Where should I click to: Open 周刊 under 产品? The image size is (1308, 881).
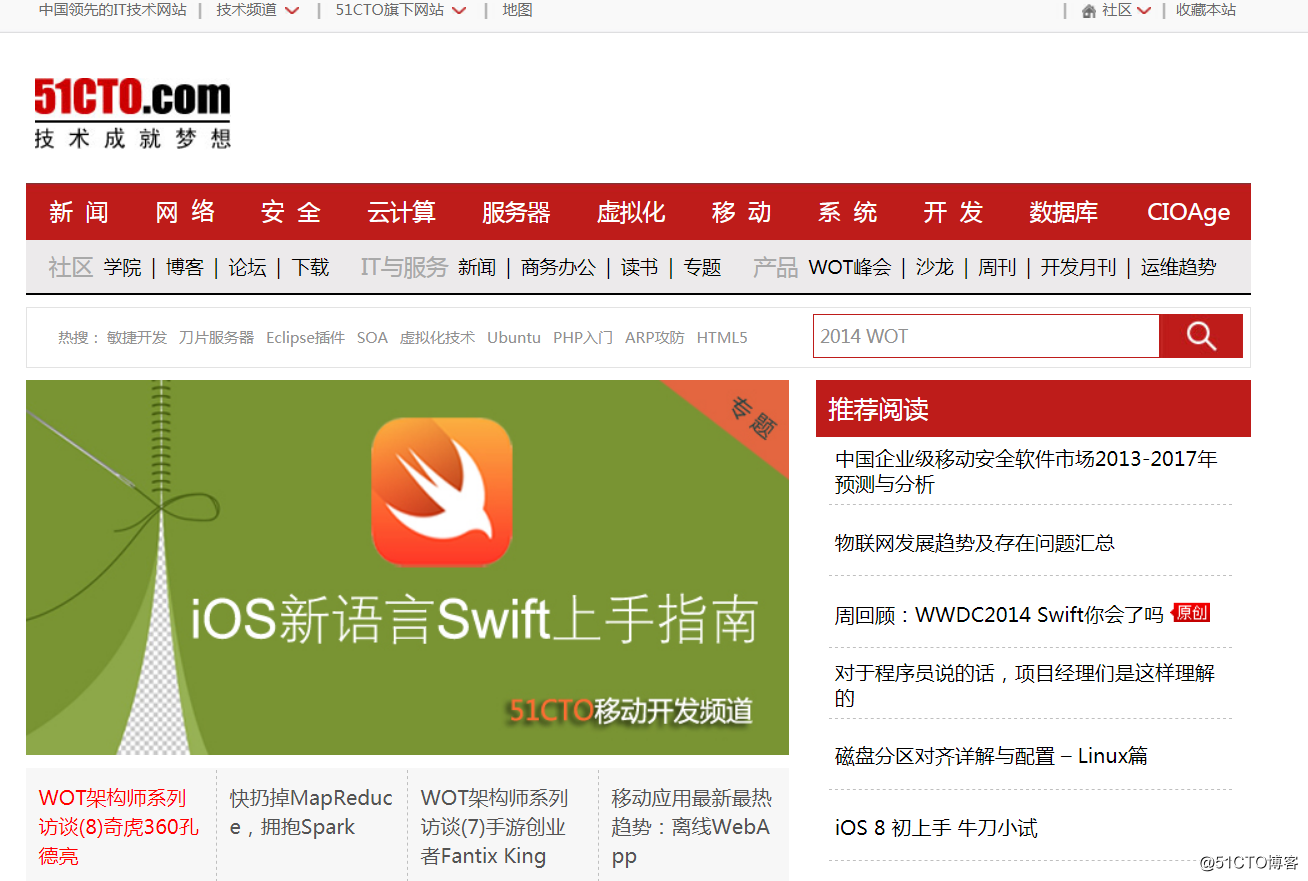(x=997, y=267)
